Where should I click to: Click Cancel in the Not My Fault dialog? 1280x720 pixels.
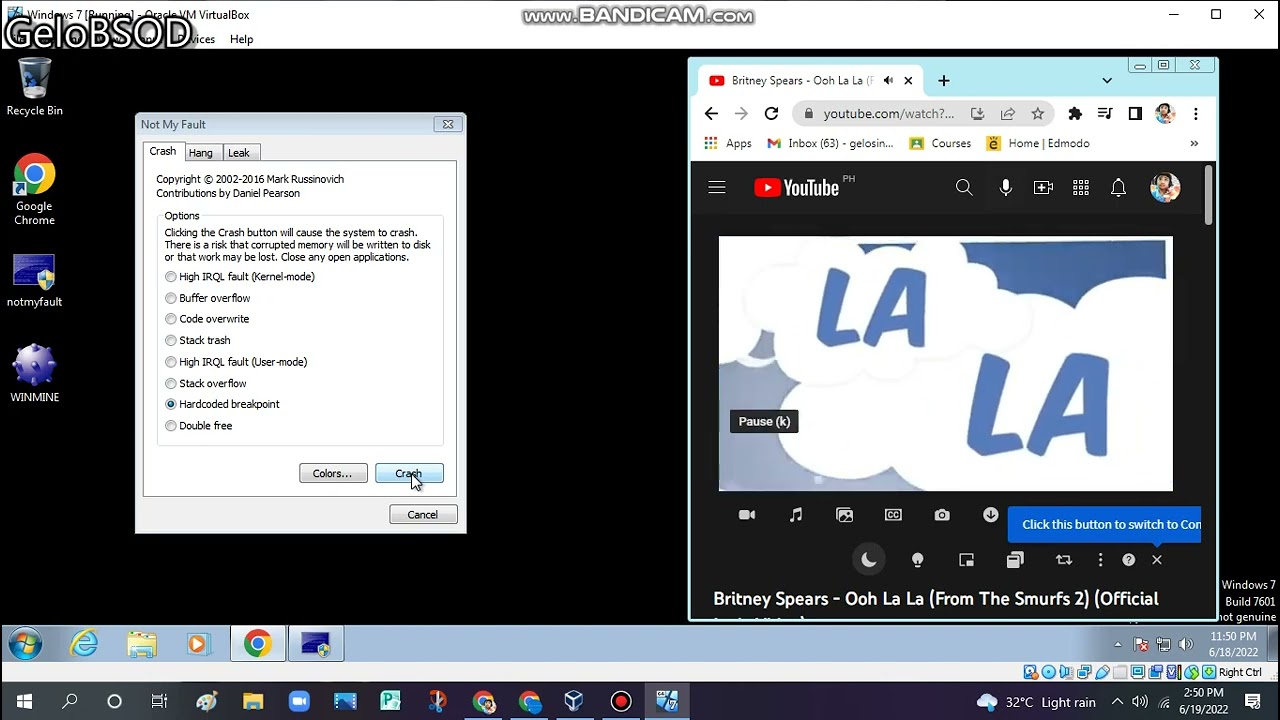423,514
